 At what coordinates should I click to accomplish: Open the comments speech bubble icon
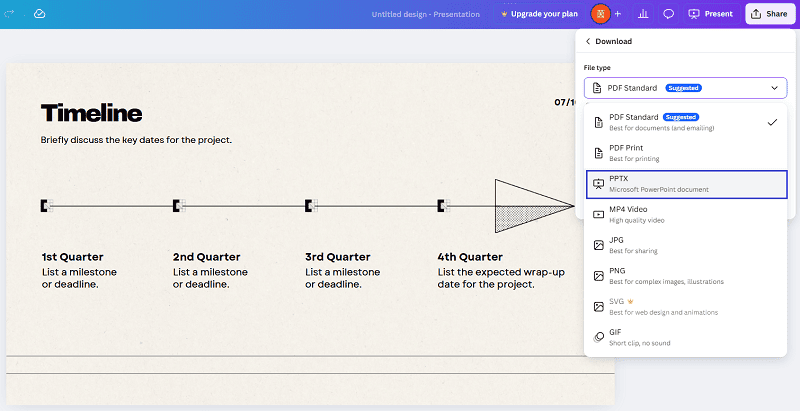coord(668,14)
